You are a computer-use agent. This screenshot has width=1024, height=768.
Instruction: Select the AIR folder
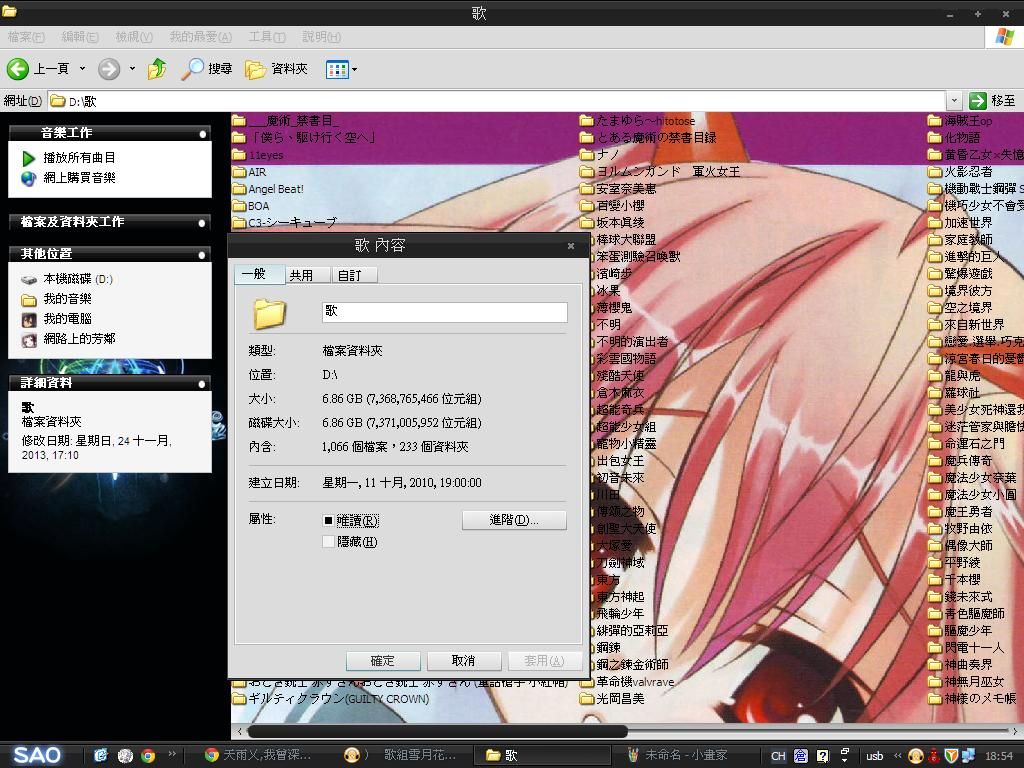249,172
